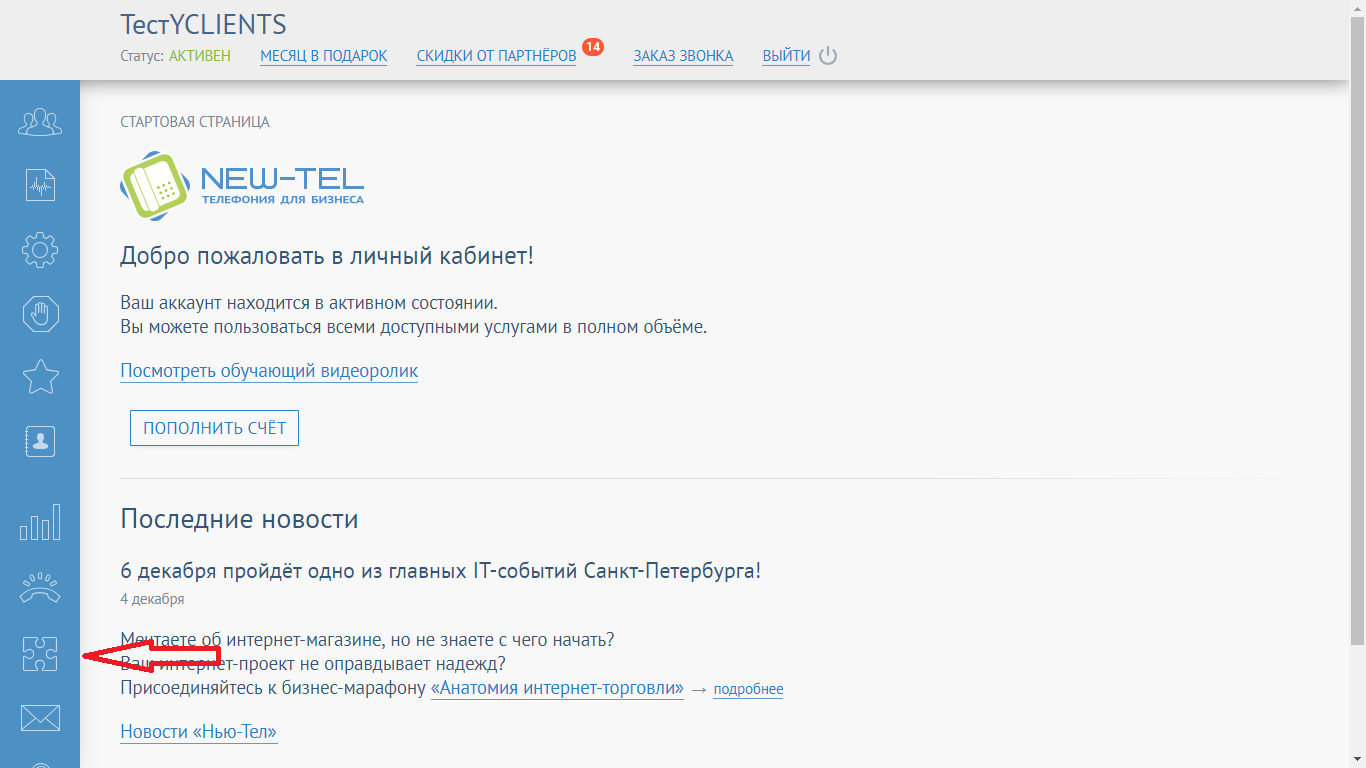This screenshot has width=1366, height=768.
Task: Open the bar chart statistics icon
Action: [x=40, y=522]
